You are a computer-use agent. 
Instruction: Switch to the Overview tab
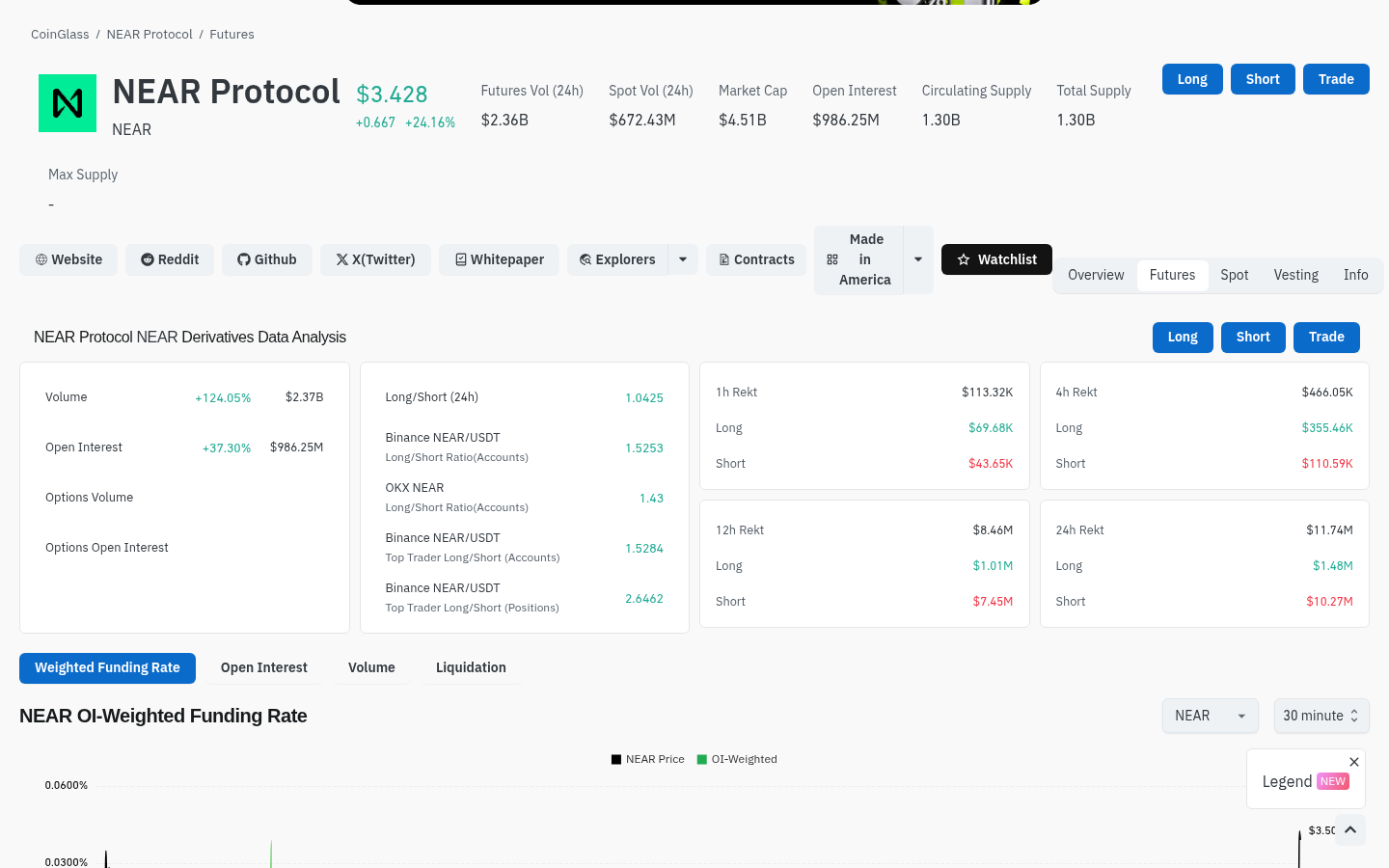1096,275
